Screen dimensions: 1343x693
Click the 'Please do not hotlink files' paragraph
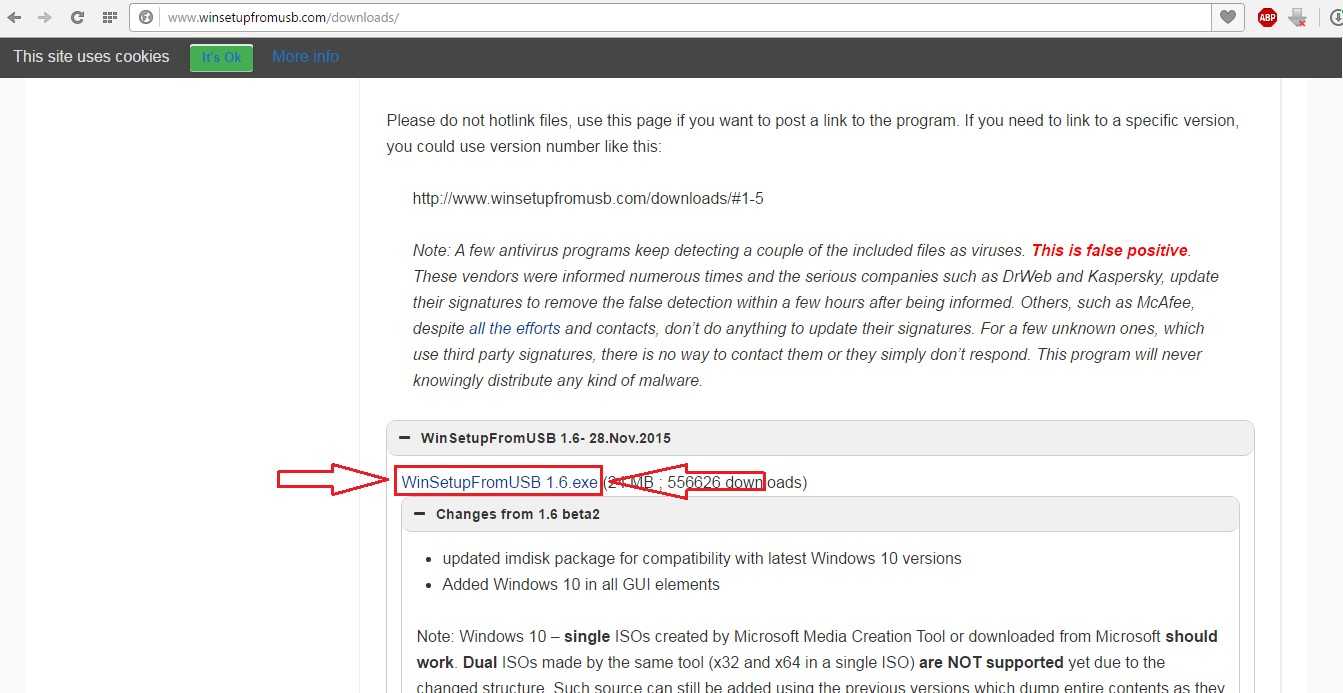click(813, 133)
